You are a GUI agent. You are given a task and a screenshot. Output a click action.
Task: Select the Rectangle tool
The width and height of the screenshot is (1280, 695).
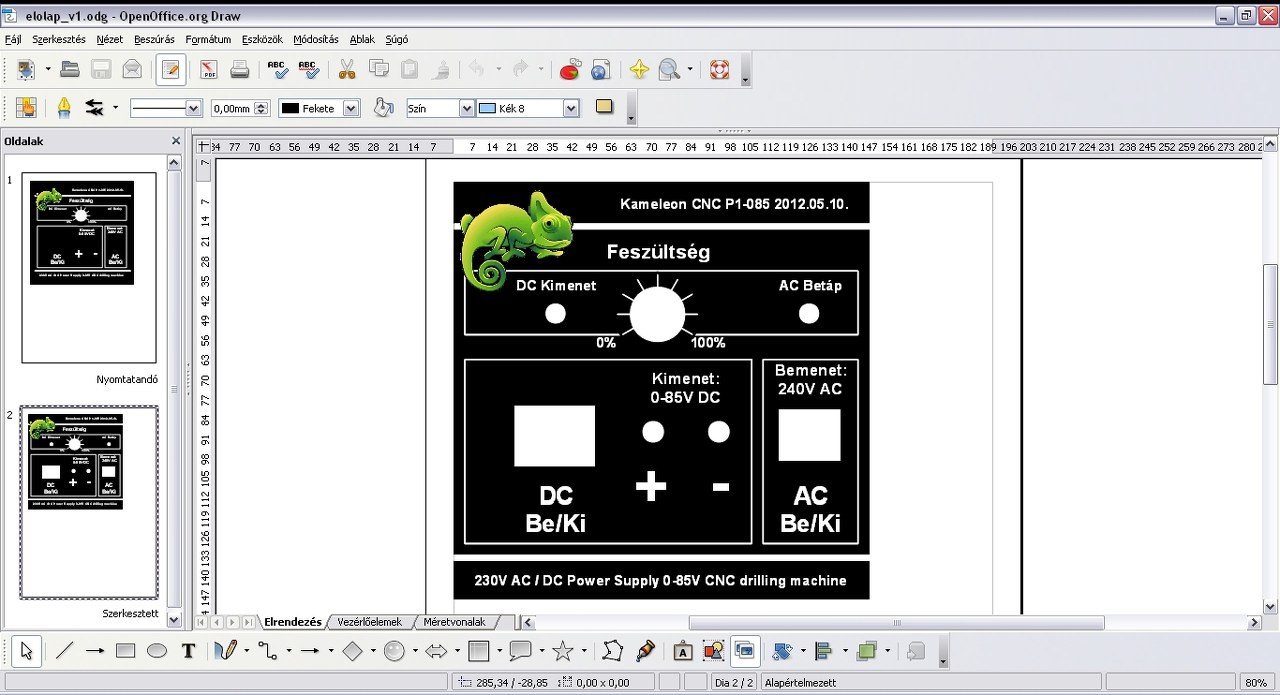125,651
